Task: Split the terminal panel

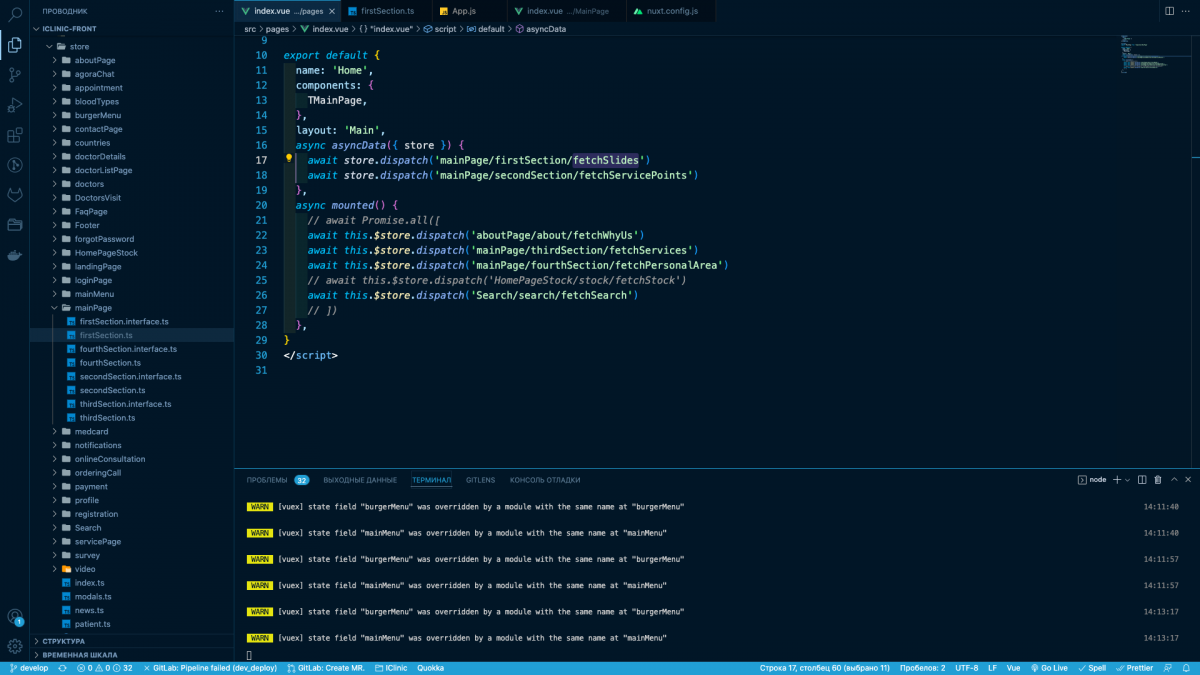Action: tap(1144, 480)
